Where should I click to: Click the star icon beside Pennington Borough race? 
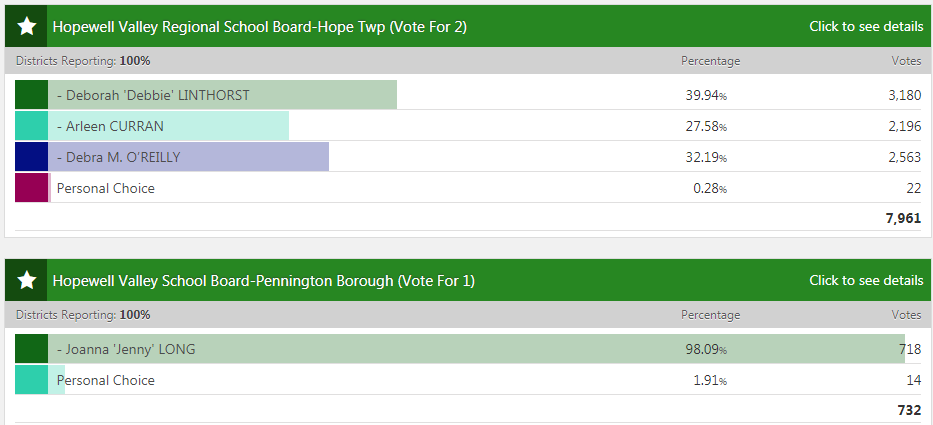coord(26,281)
